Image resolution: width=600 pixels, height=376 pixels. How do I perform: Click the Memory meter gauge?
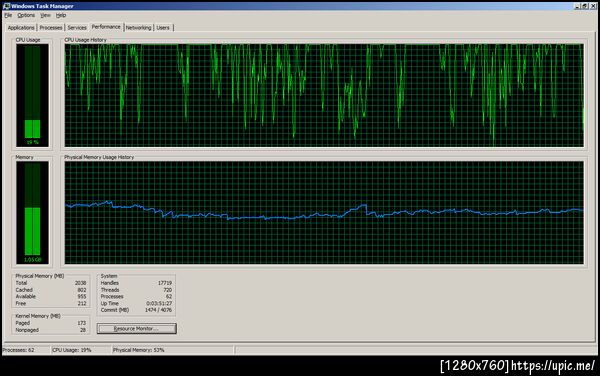coord(33,213)
